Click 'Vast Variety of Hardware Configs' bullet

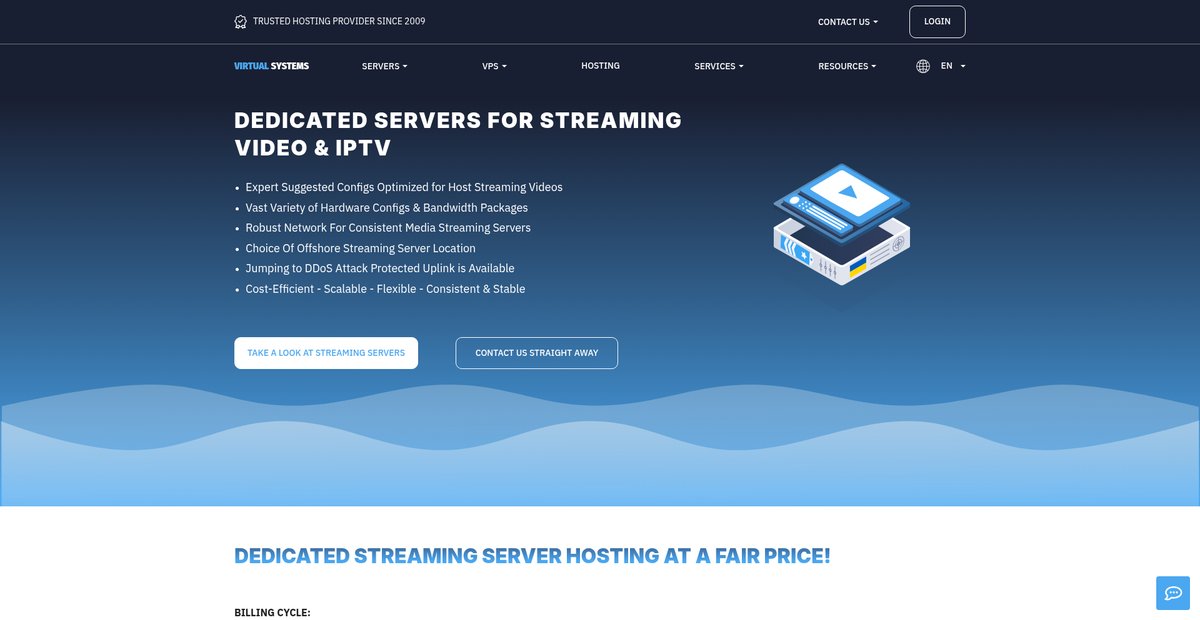387,208
